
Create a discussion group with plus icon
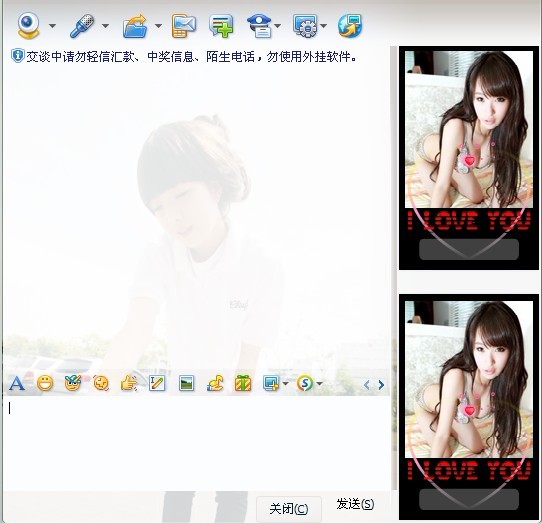pyautogui.click(x=221, y=26)
